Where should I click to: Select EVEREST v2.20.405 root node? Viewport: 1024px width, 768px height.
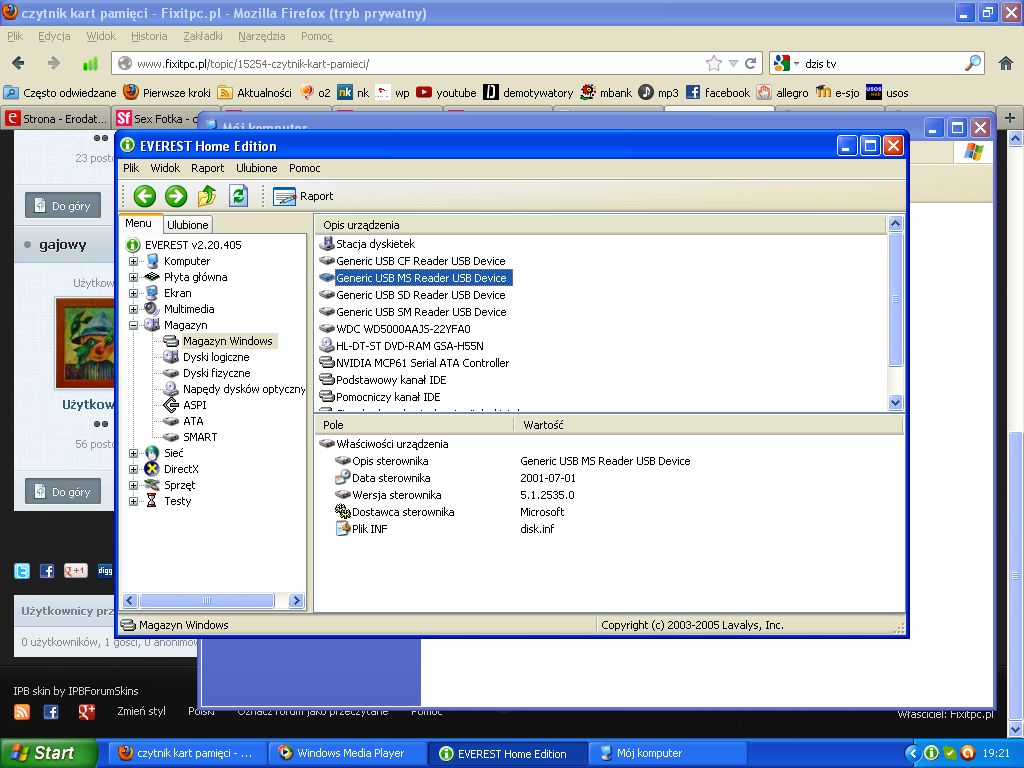click(193, 245)
